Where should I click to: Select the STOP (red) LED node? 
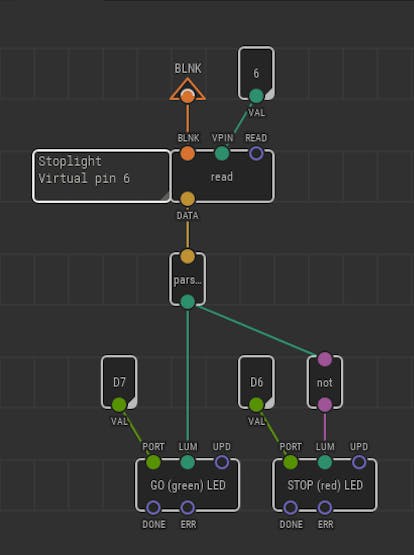point(325,485)
